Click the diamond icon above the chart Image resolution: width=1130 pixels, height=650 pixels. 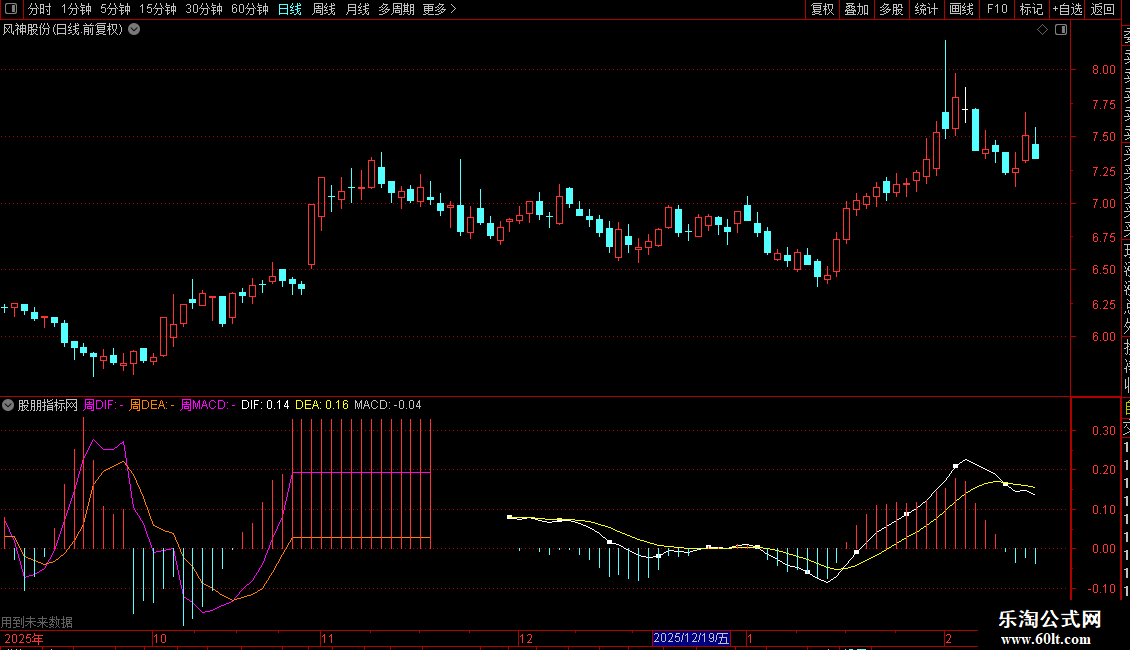pyautogui.click(x=1042, y=30)
